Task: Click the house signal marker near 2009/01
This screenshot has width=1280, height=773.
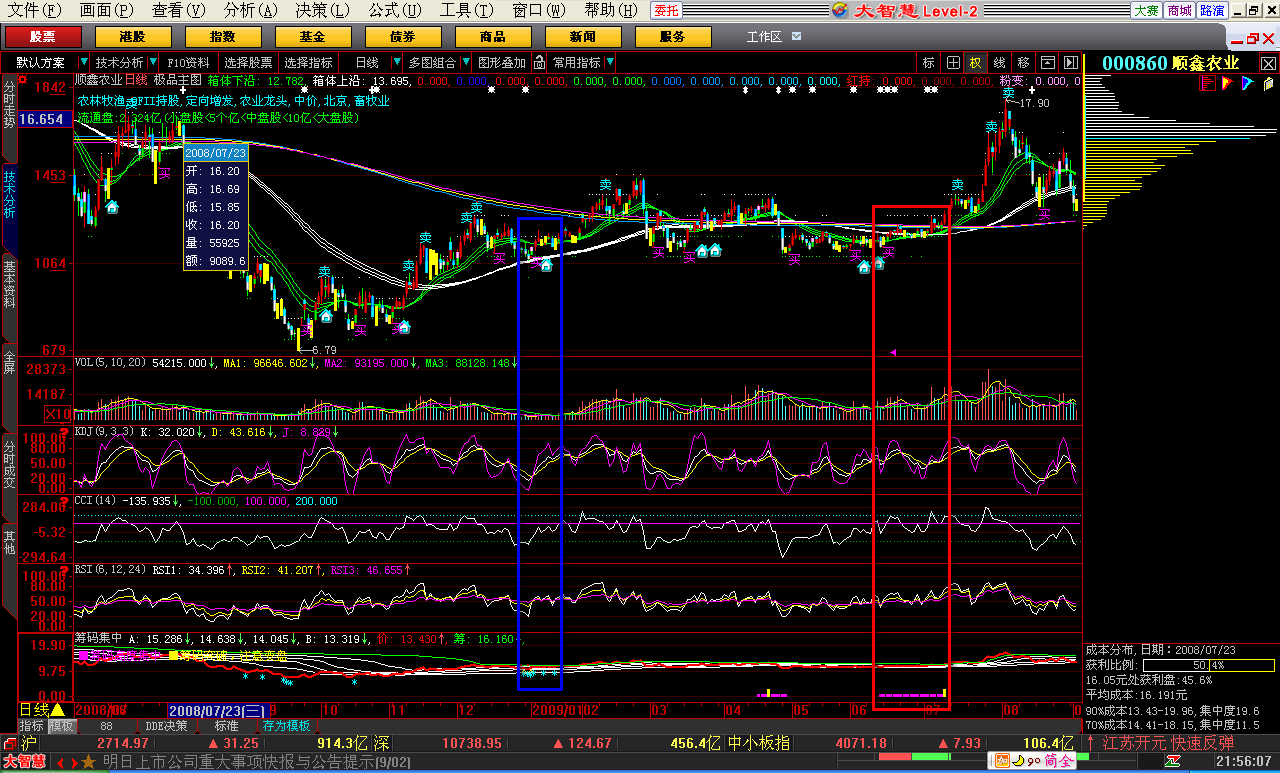Action: [x=546, y=265]
